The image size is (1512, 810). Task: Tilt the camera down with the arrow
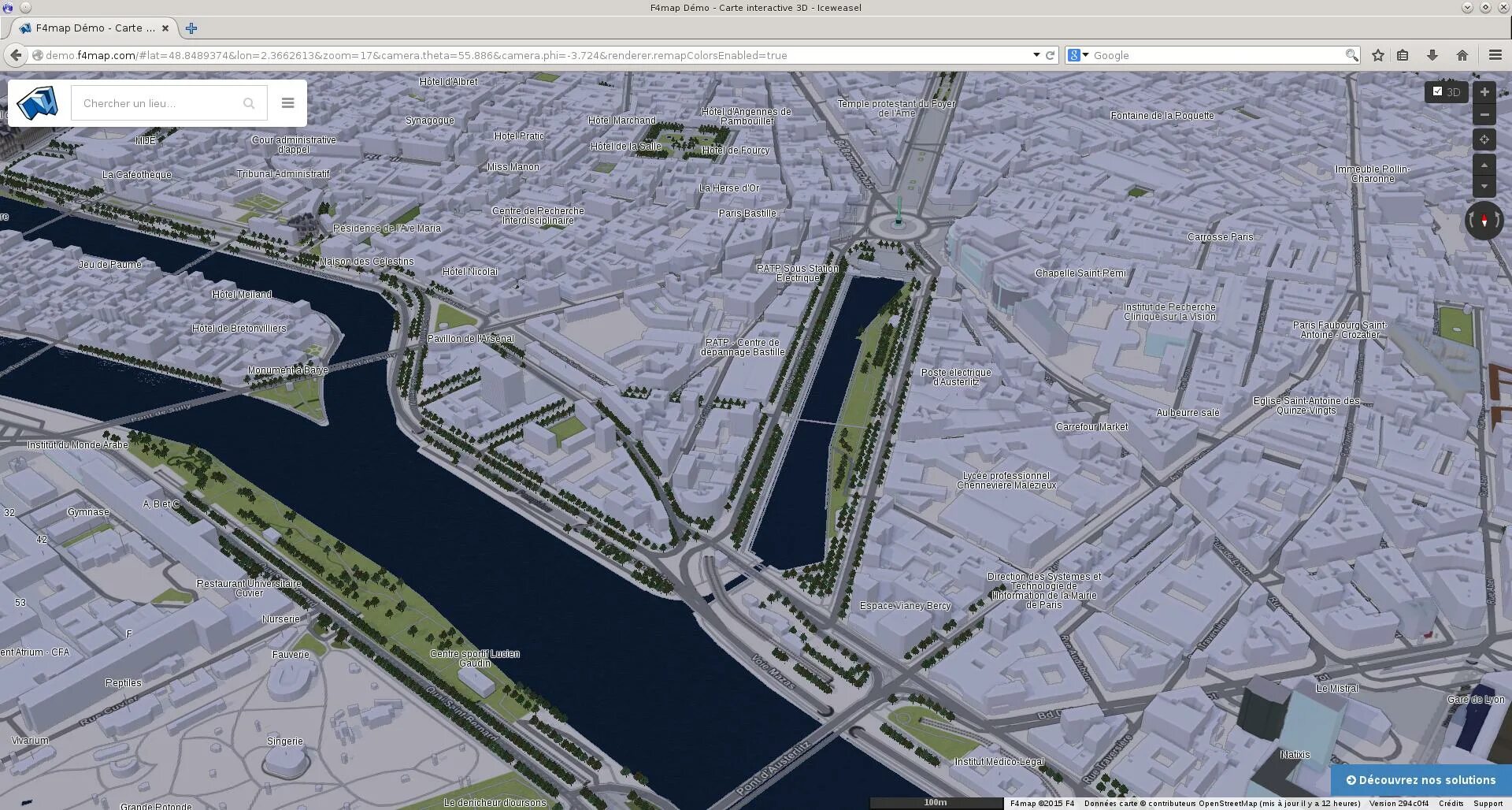click(x=1484, y=187)
